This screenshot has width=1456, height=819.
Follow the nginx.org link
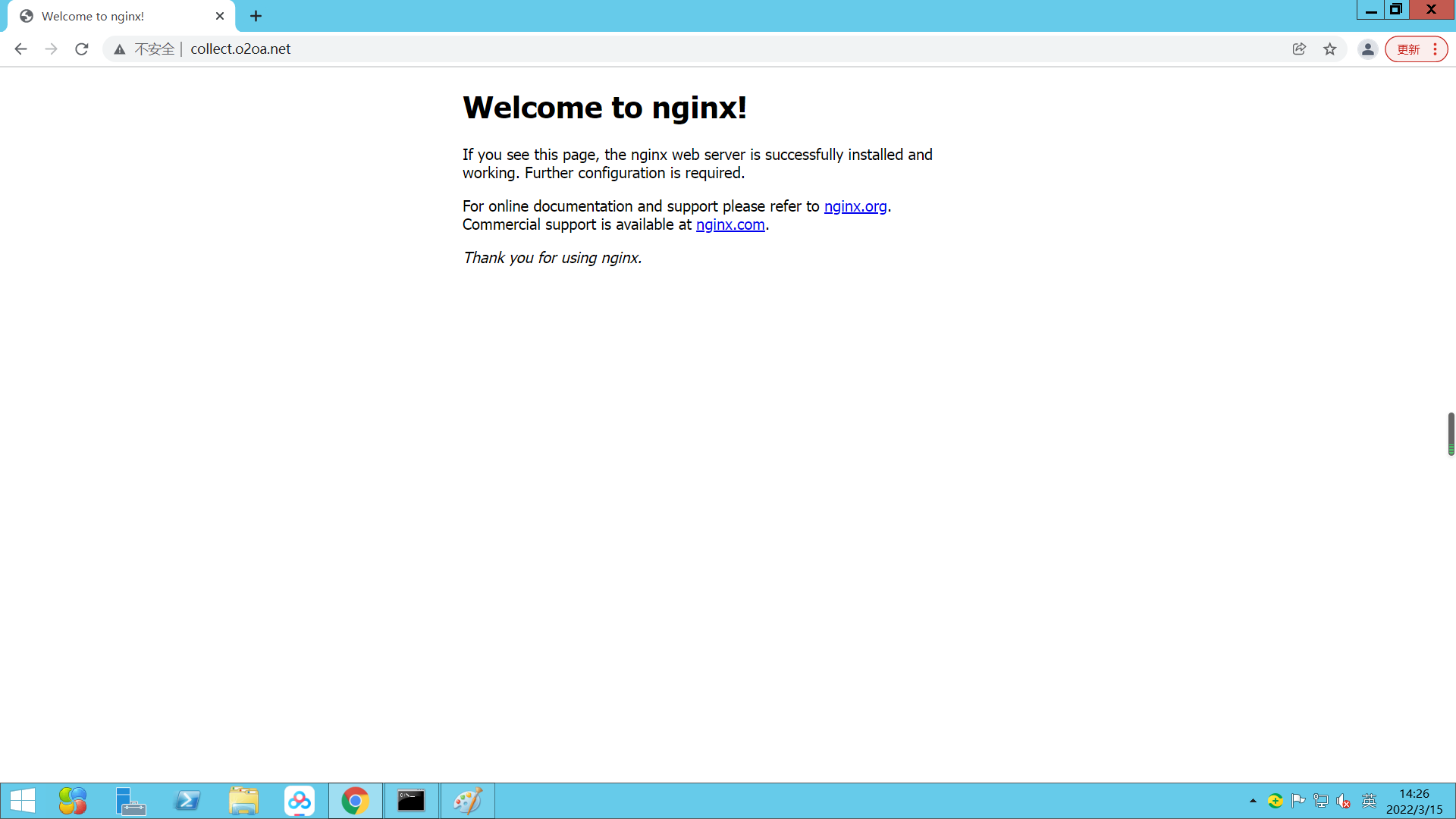855,206
